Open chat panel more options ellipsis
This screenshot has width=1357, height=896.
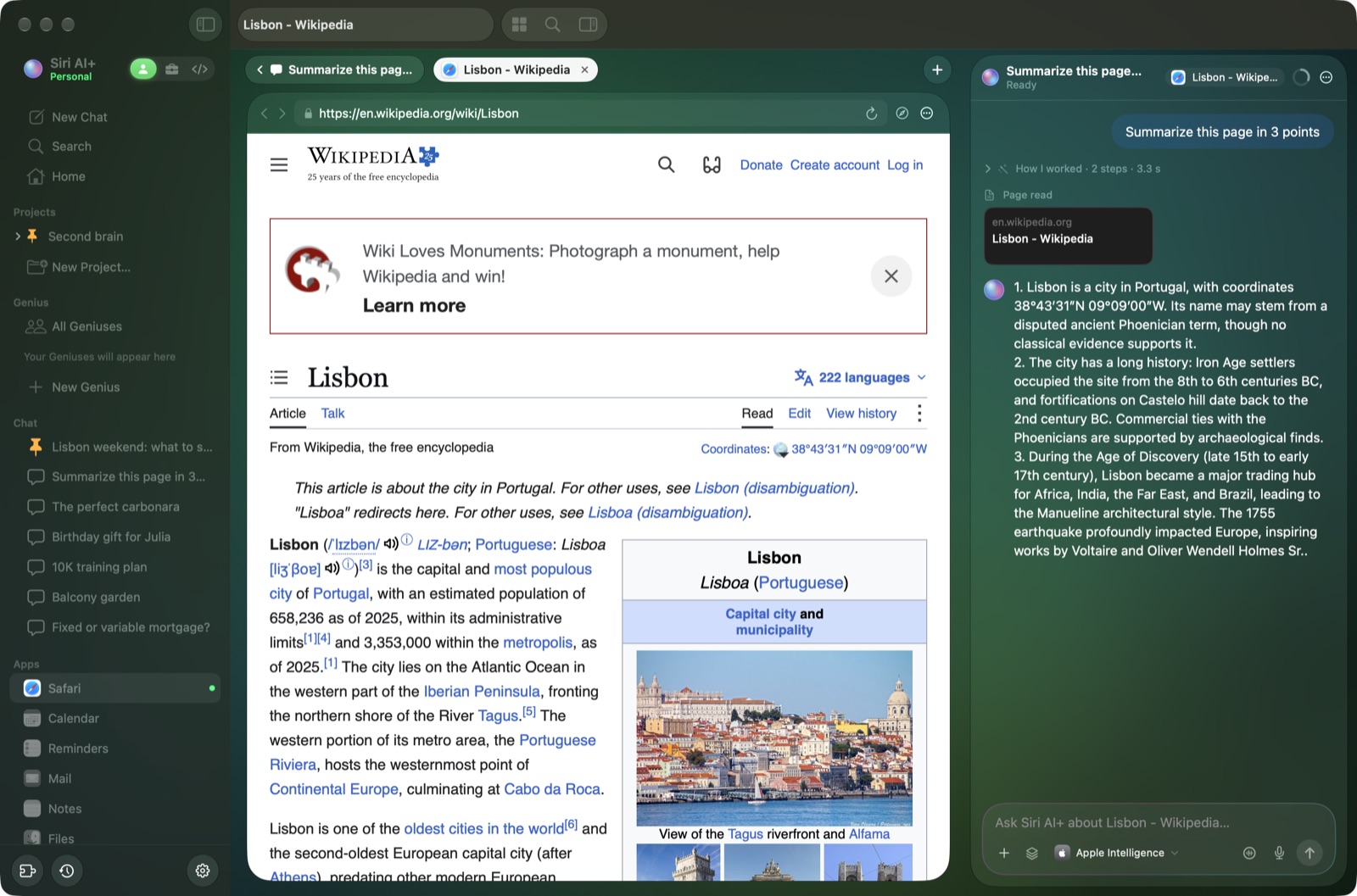(1326, 77)
